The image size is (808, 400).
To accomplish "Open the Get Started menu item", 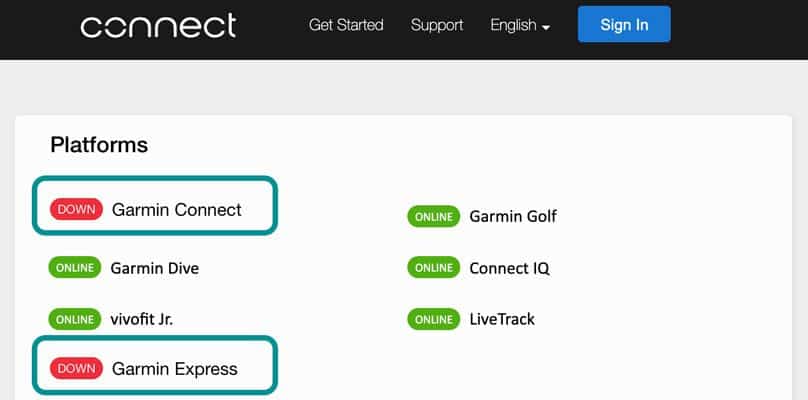I will pos(346,25).
